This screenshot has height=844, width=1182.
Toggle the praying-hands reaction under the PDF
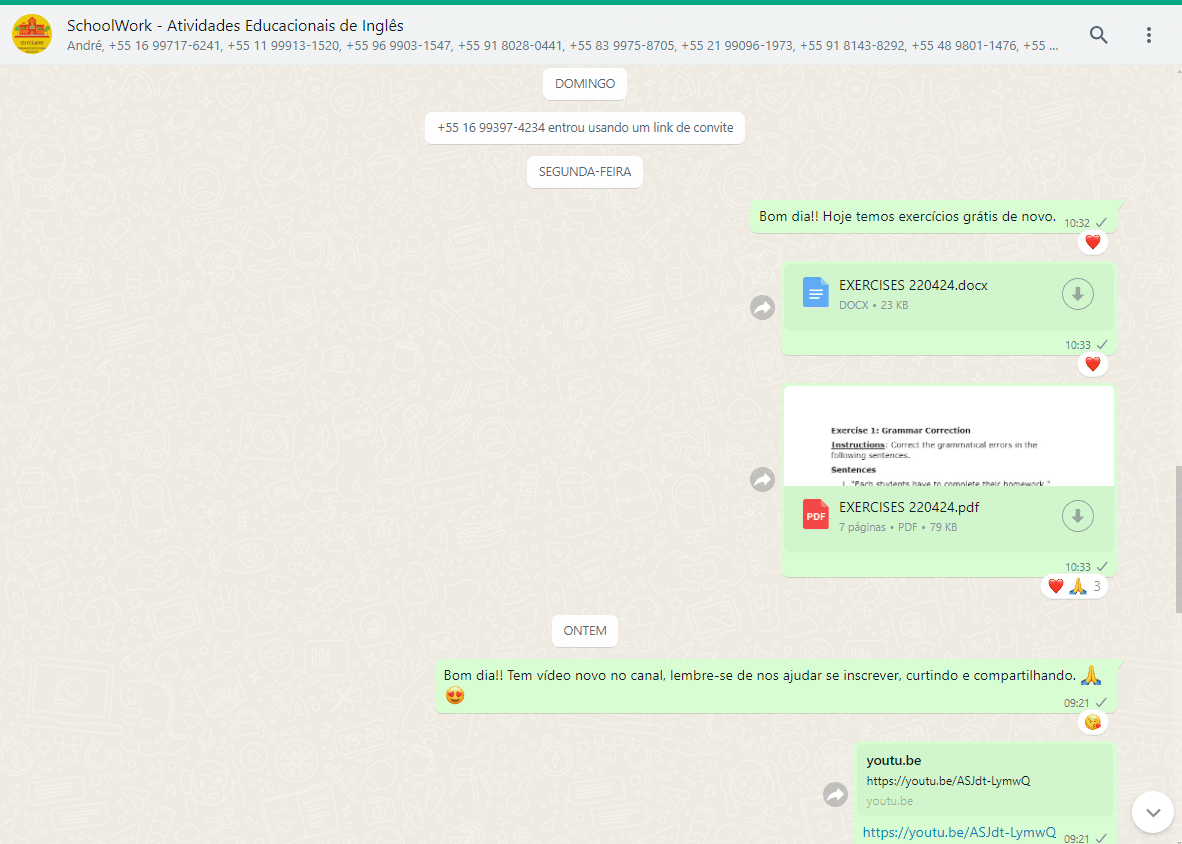[1079, 585]
